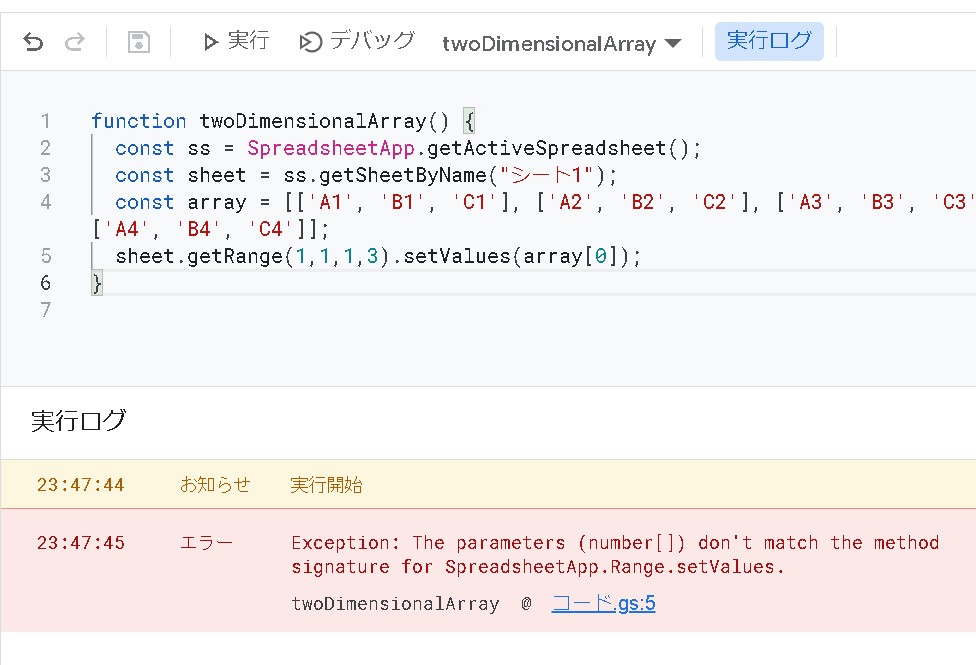
Task: Save the project using the floppy disk icon
Action: 138,42
